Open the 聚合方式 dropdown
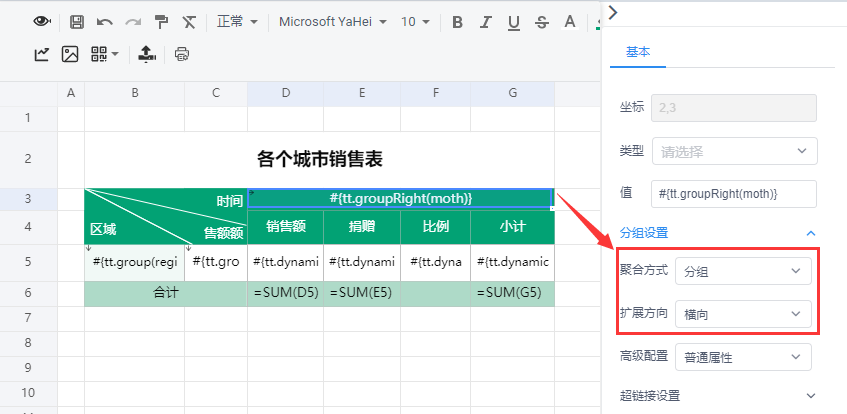847x414 pixels. point(743,271)
